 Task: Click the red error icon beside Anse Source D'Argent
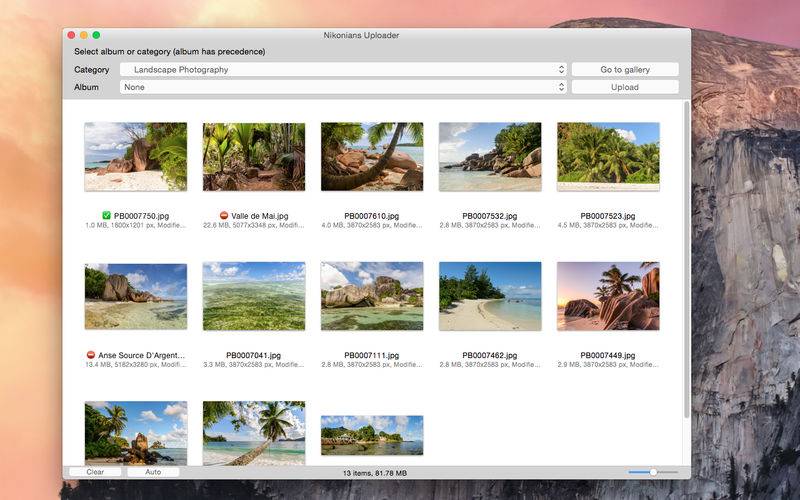pos(91,355)
